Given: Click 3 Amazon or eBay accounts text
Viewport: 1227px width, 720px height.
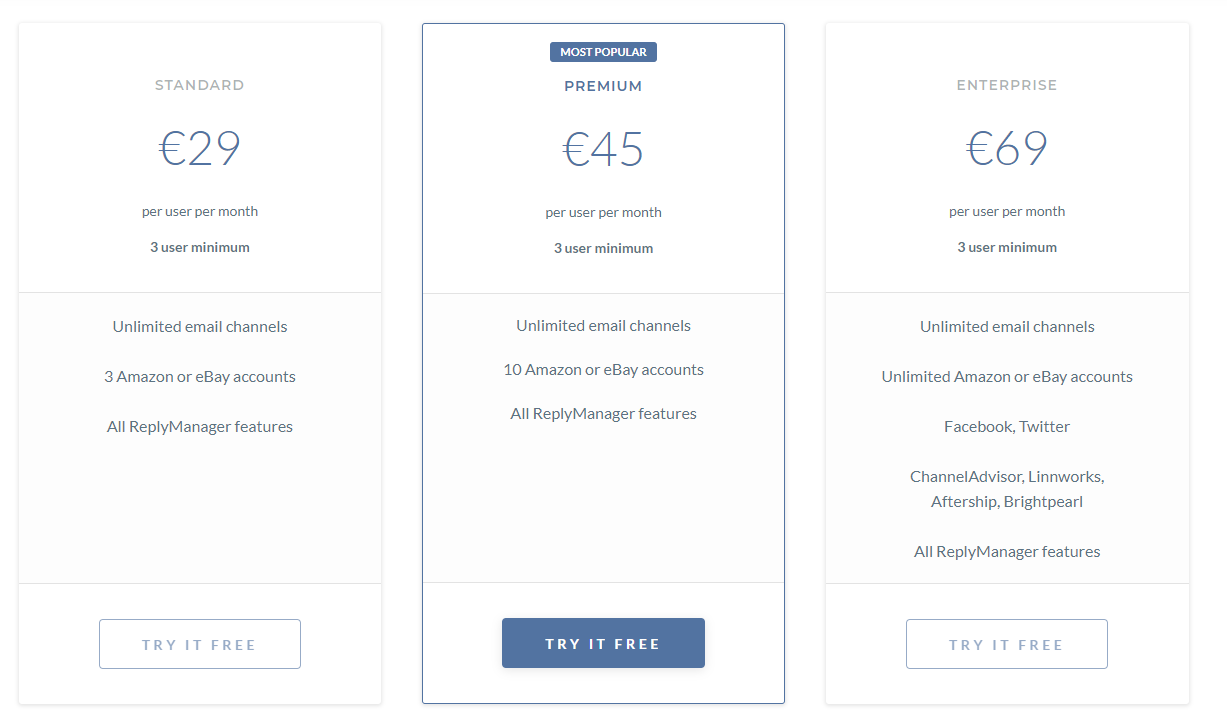Looking at the screenshot, I should coord(200,377).
